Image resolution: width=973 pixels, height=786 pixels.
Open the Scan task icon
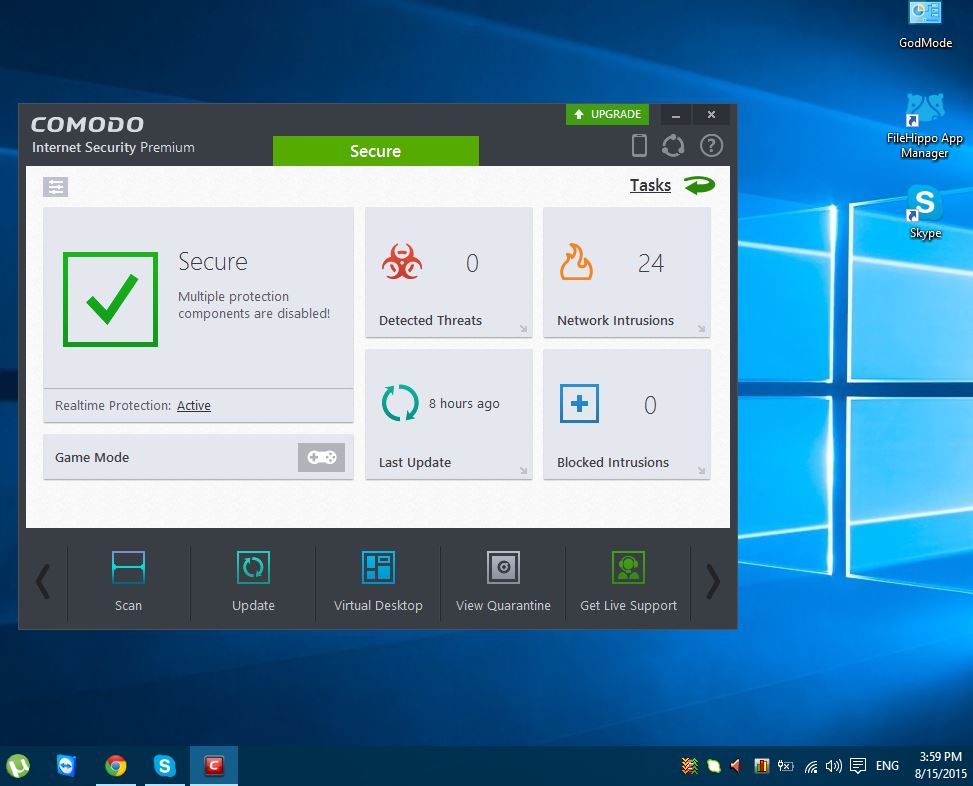[x=128, y=567]
